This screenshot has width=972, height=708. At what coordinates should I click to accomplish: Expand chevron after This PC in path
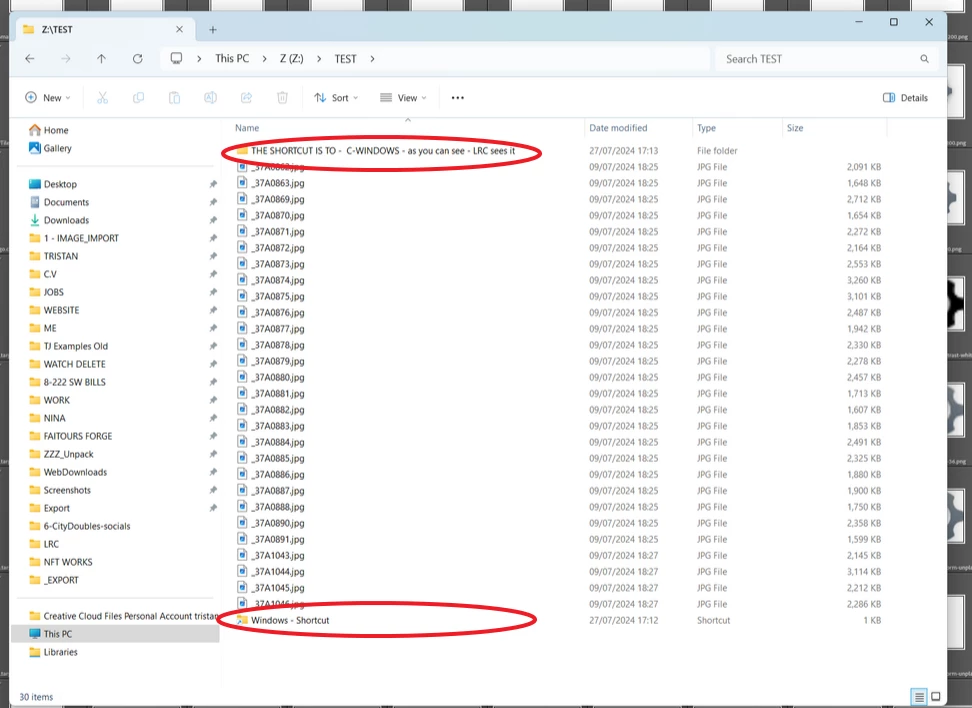tap(265, 59)
